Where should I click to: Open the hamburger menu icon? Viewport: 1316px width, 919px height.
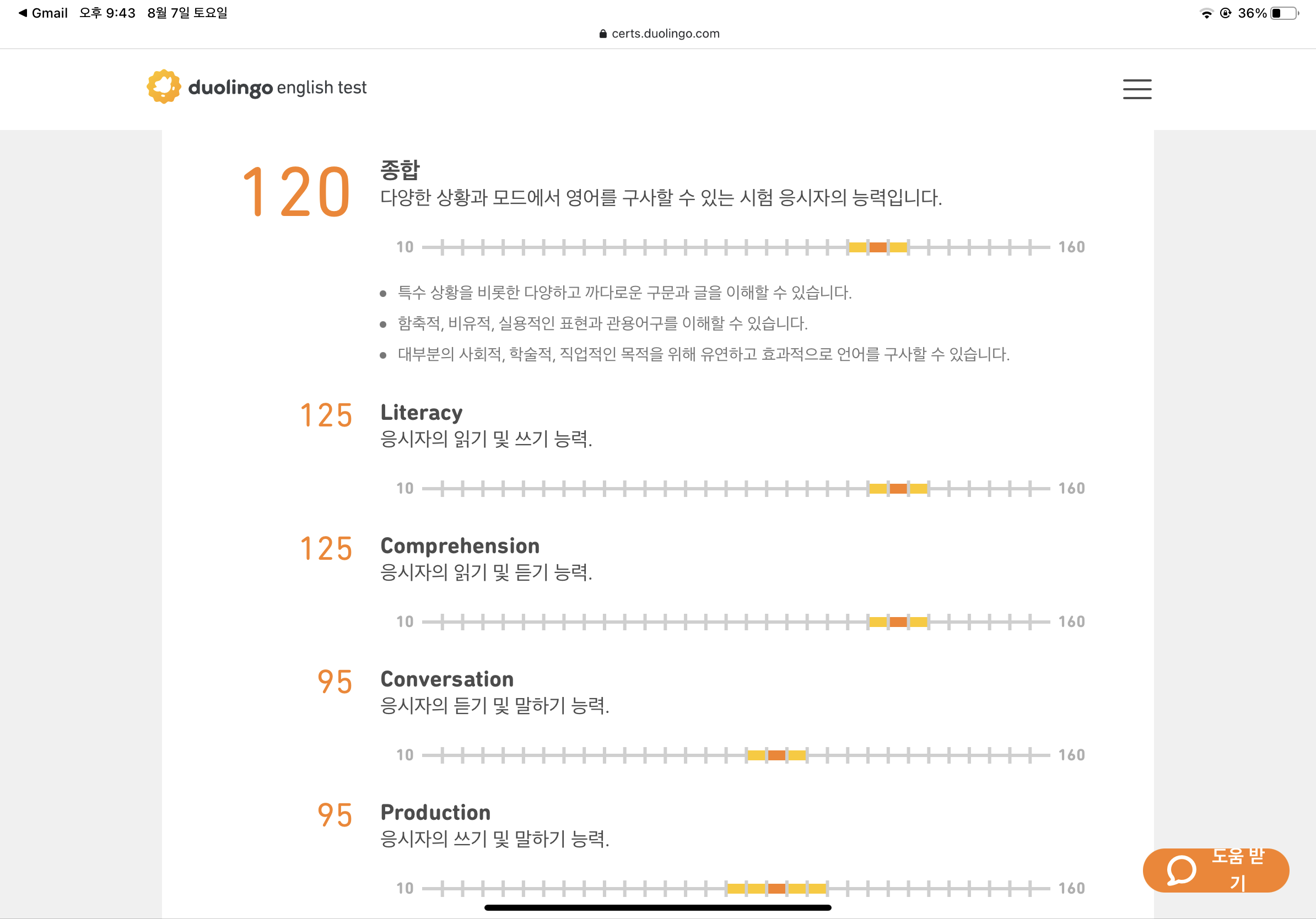pos(1136,89)
